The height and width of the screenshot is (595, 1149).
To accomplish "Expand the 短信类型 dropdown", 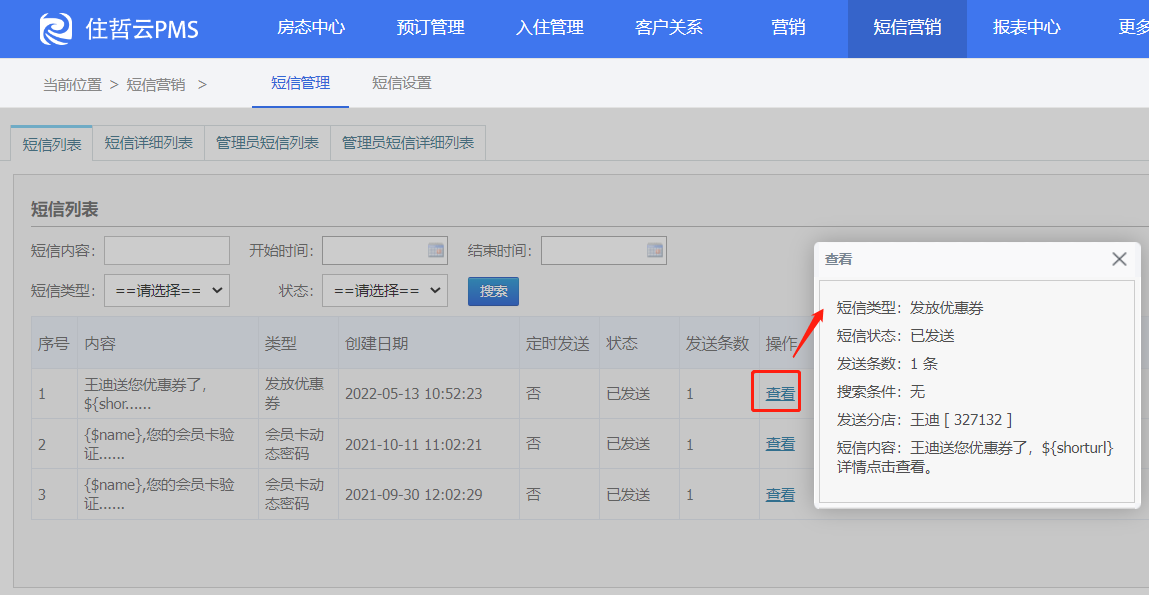I will point(167,290).
